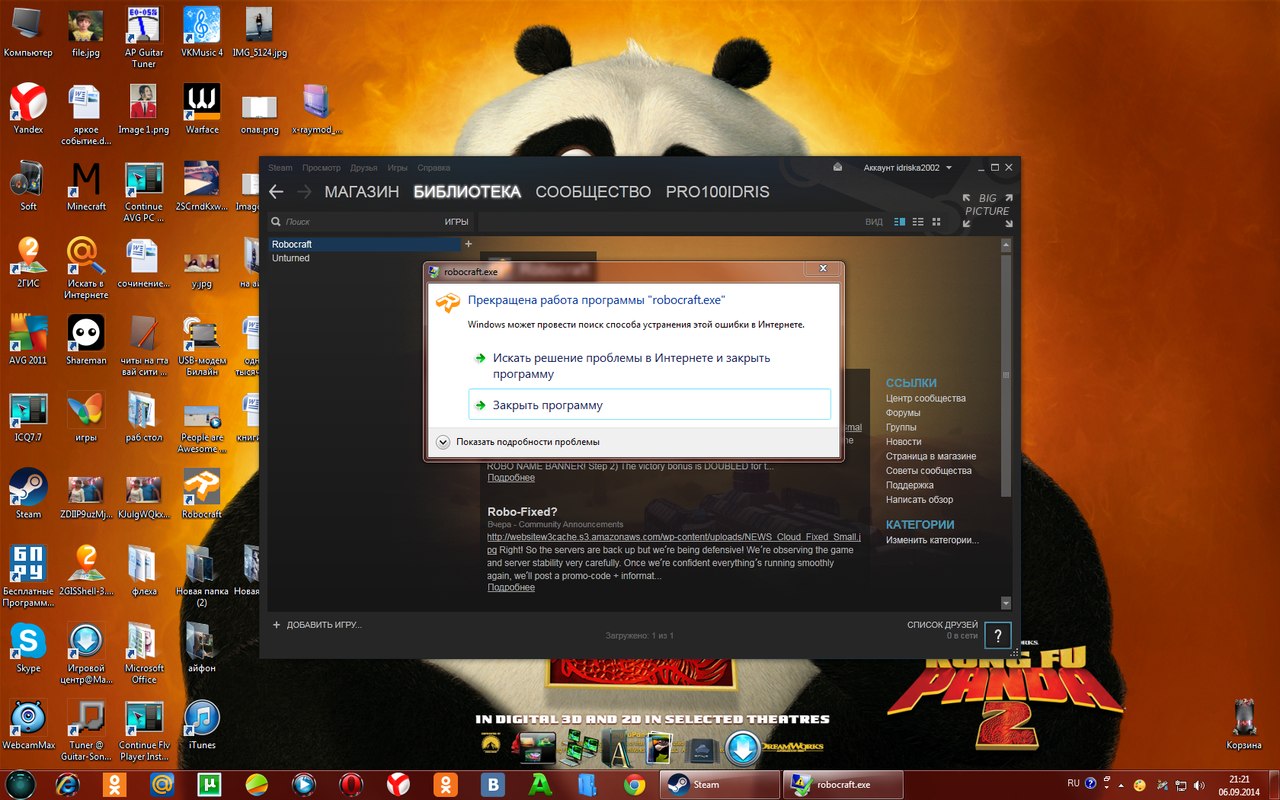This screenshot has width=1280, height=800.
Task: Click Подробнее under Robo-Fixed news
Action: 511,588
